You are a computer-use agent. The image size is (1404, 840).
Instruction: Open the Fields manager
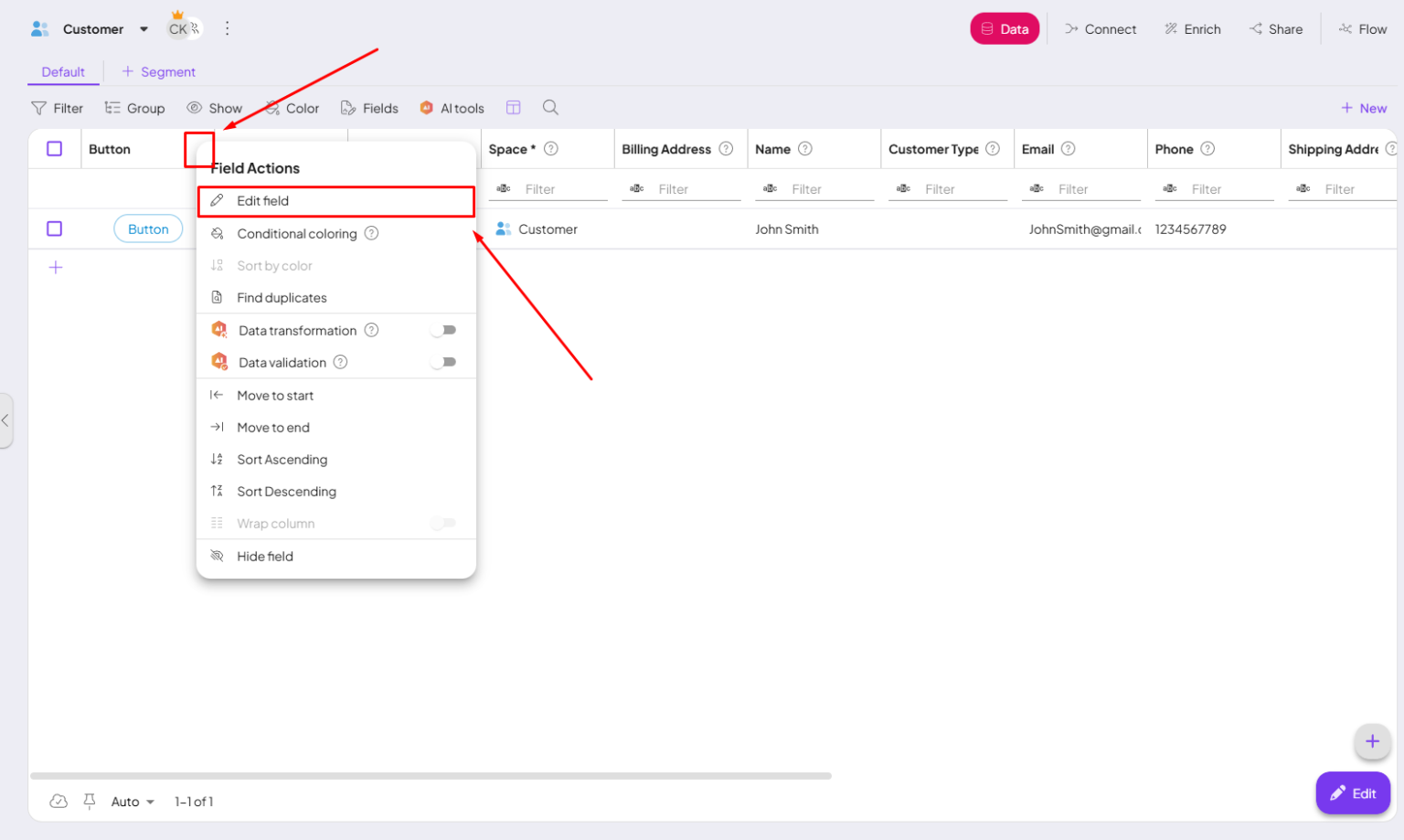[x=369, y=108]
